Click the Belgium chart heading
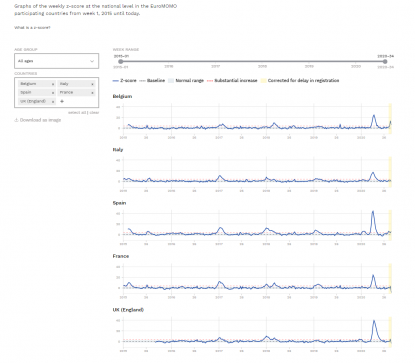The width and height of the screenshot is (415, 363). pos(122,96)
